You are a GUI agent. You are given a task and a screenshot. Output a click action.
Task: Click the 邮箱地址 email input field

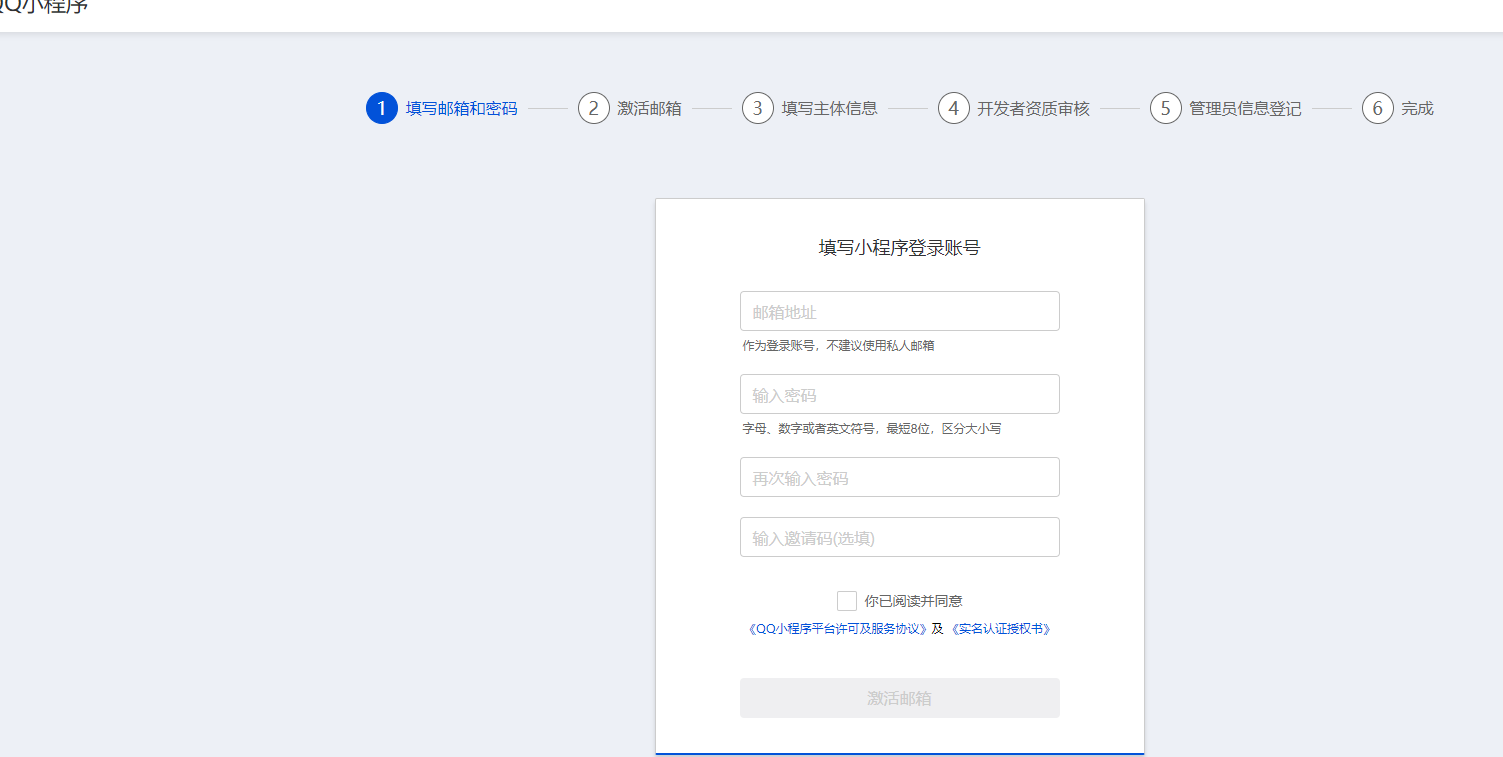899,311
